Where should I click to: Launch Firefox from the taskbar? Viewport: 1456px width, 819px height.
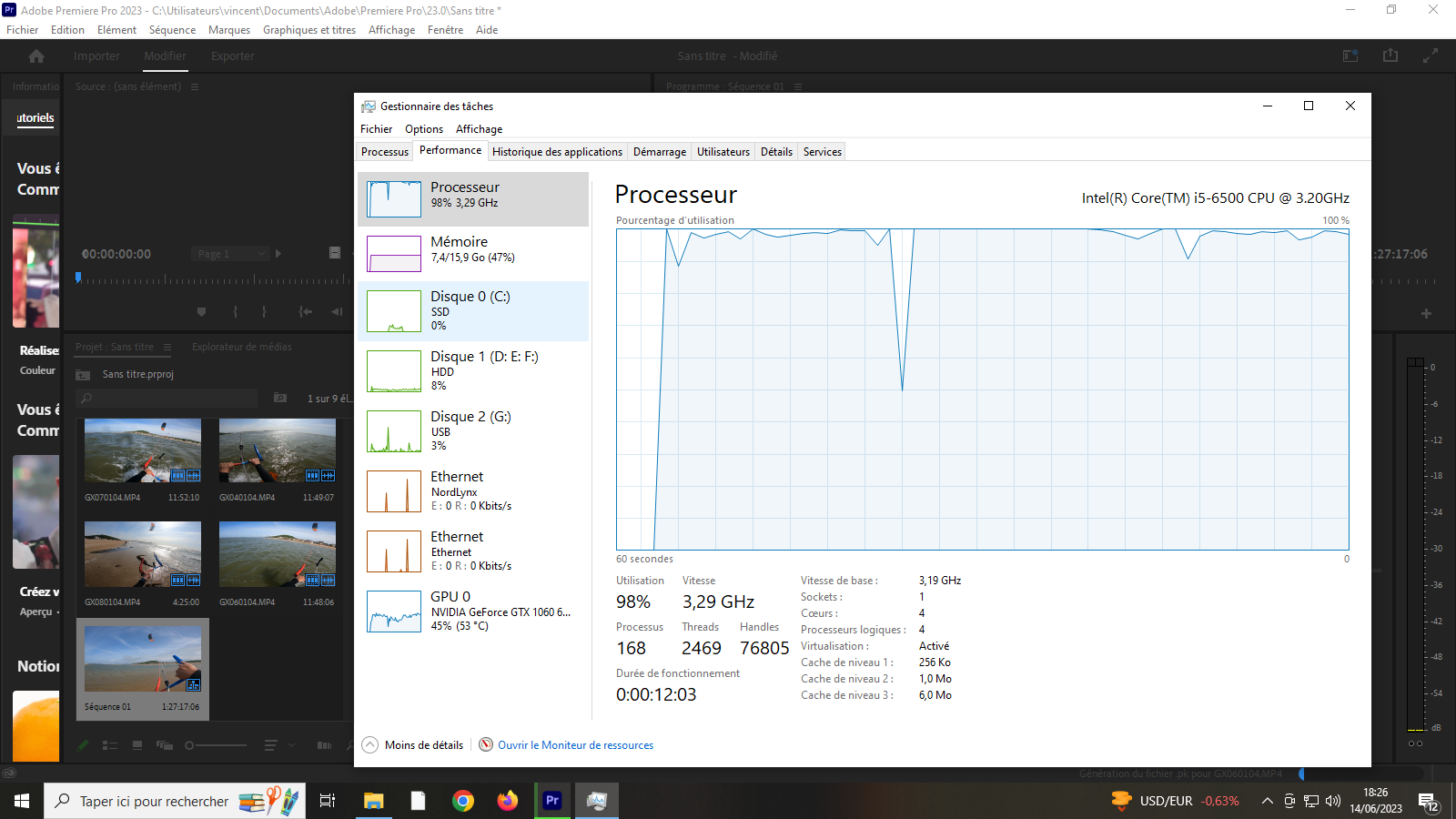[x=508, y=801]
